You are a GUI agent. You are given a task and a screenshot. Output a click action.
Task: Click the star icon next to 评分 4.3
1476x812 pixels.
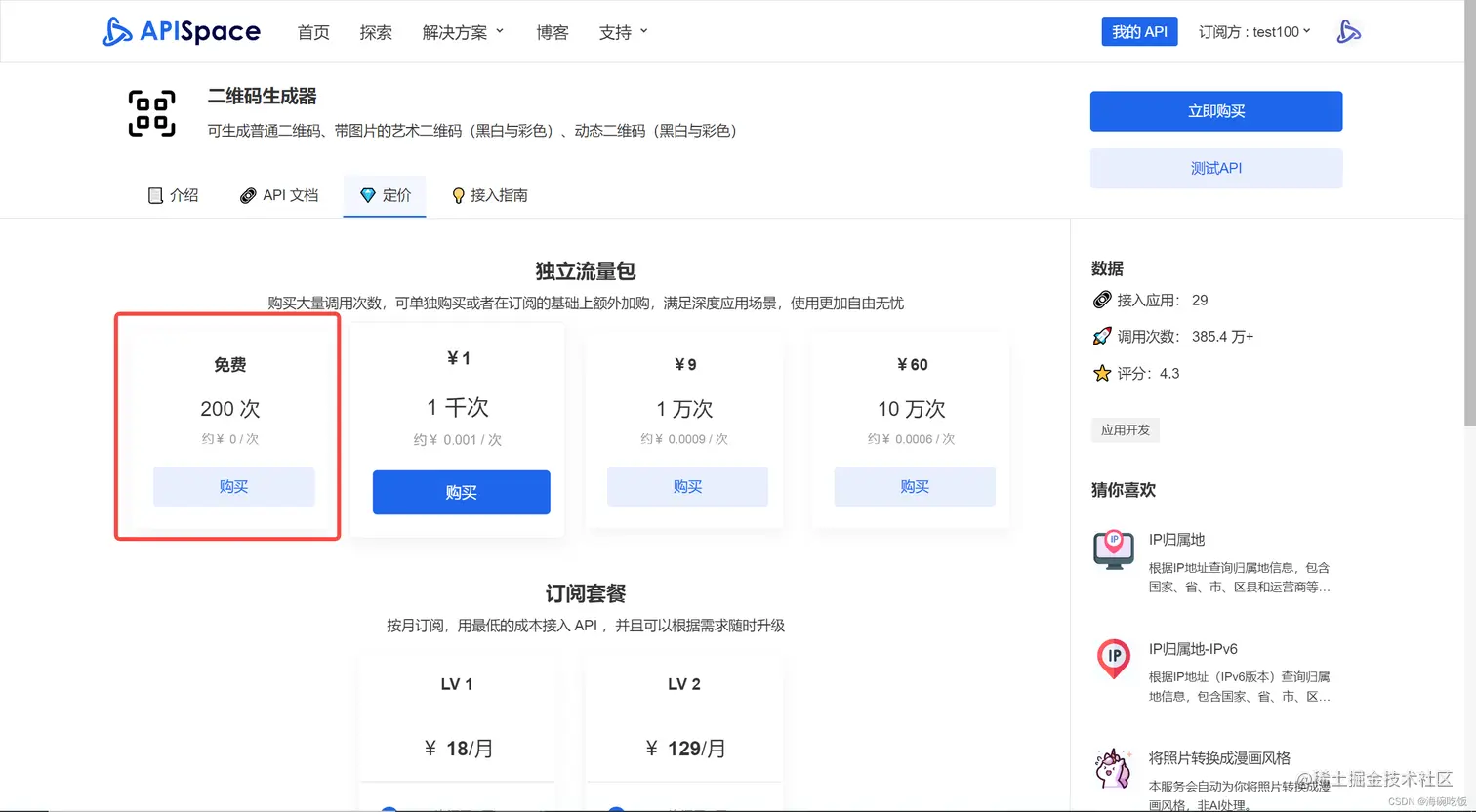[1102, 372]
